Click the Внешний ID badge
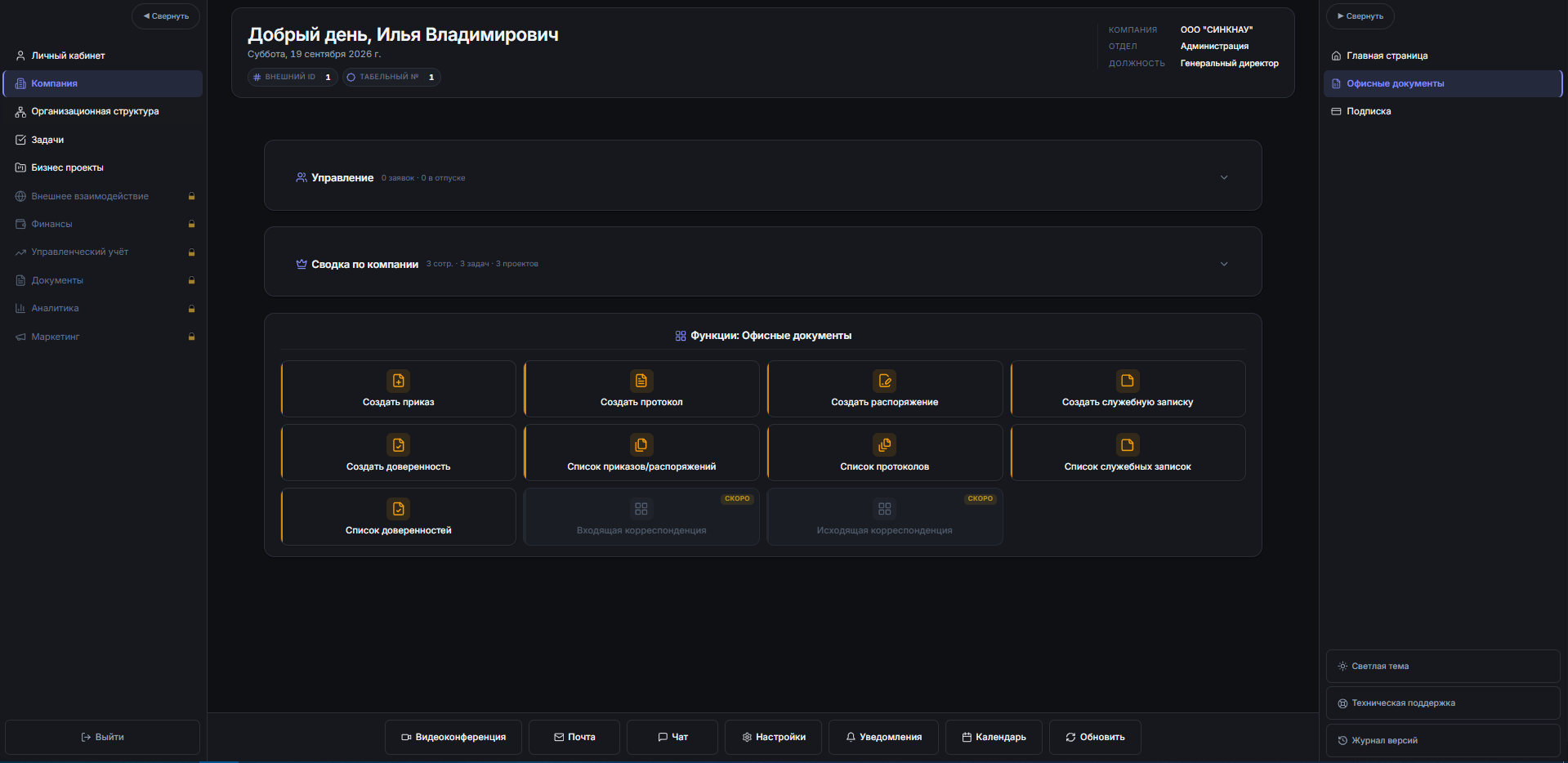1568x763 pixels. pos(293,77)
